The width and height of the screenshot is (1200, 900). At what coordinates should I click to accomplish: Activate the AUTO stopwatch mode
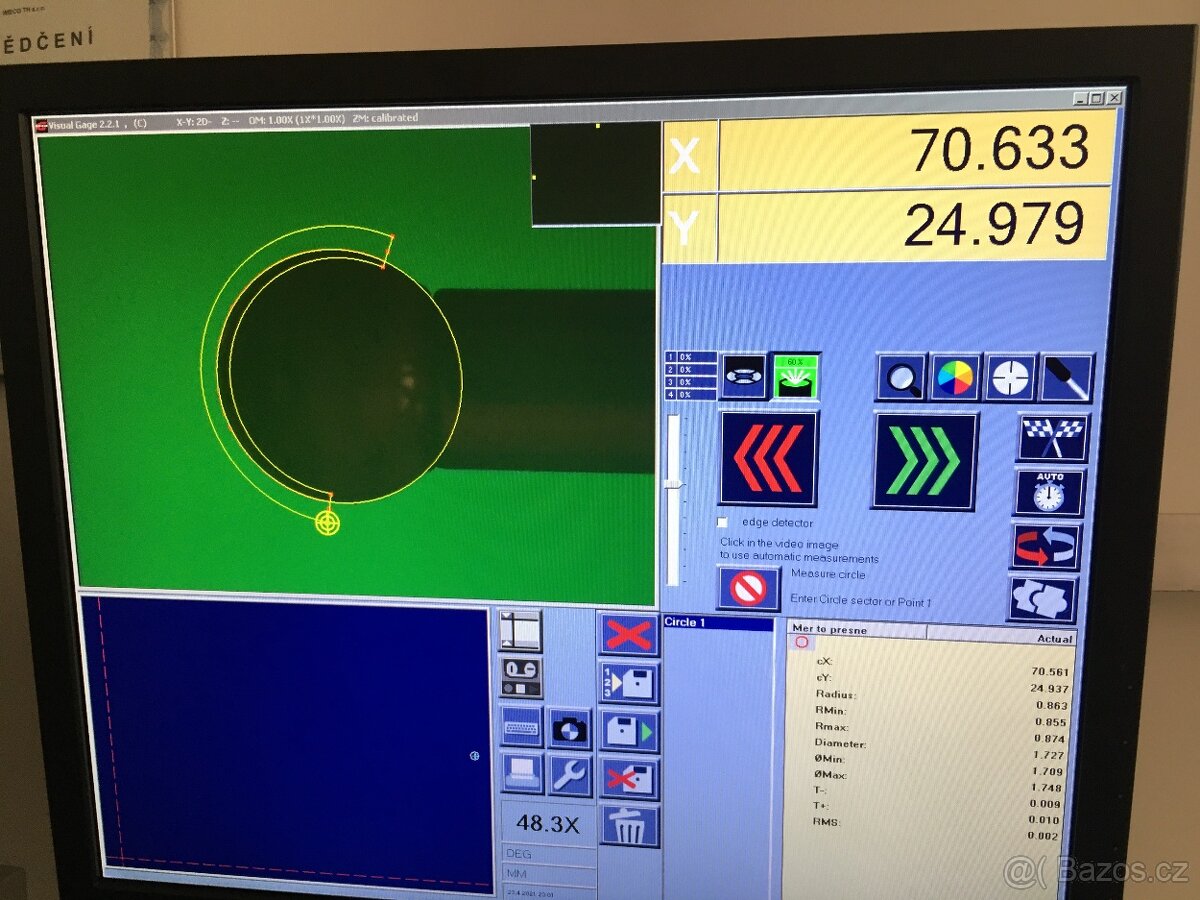coord(1049,492)
